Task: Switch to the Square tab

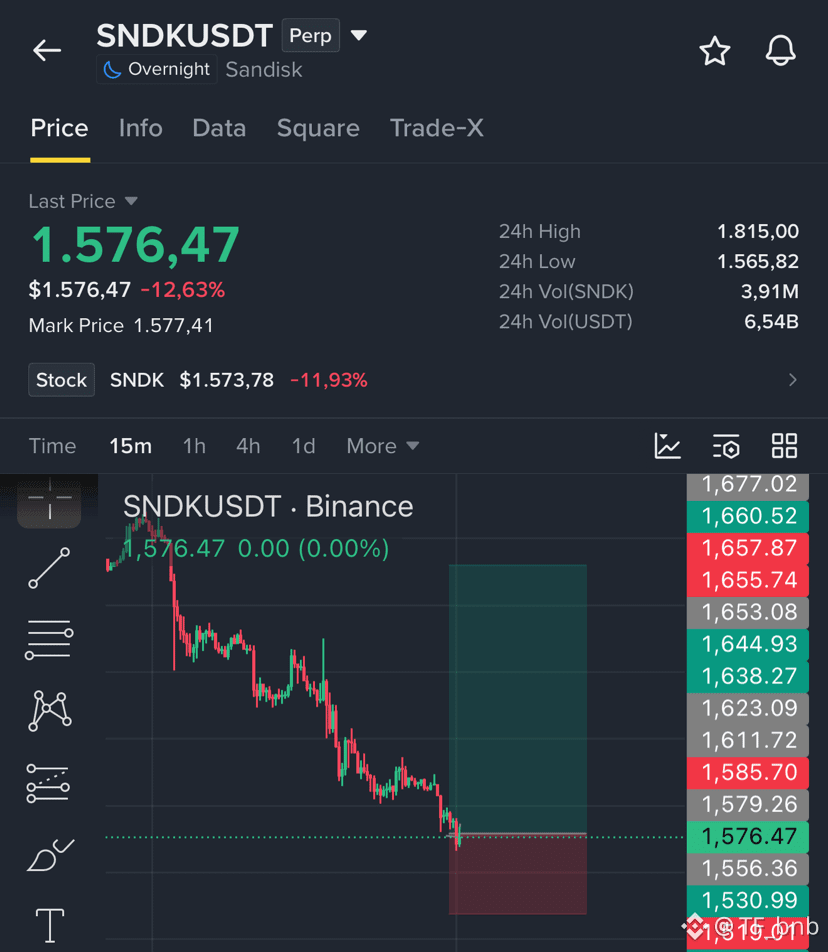Action: [x=318, y=128]
